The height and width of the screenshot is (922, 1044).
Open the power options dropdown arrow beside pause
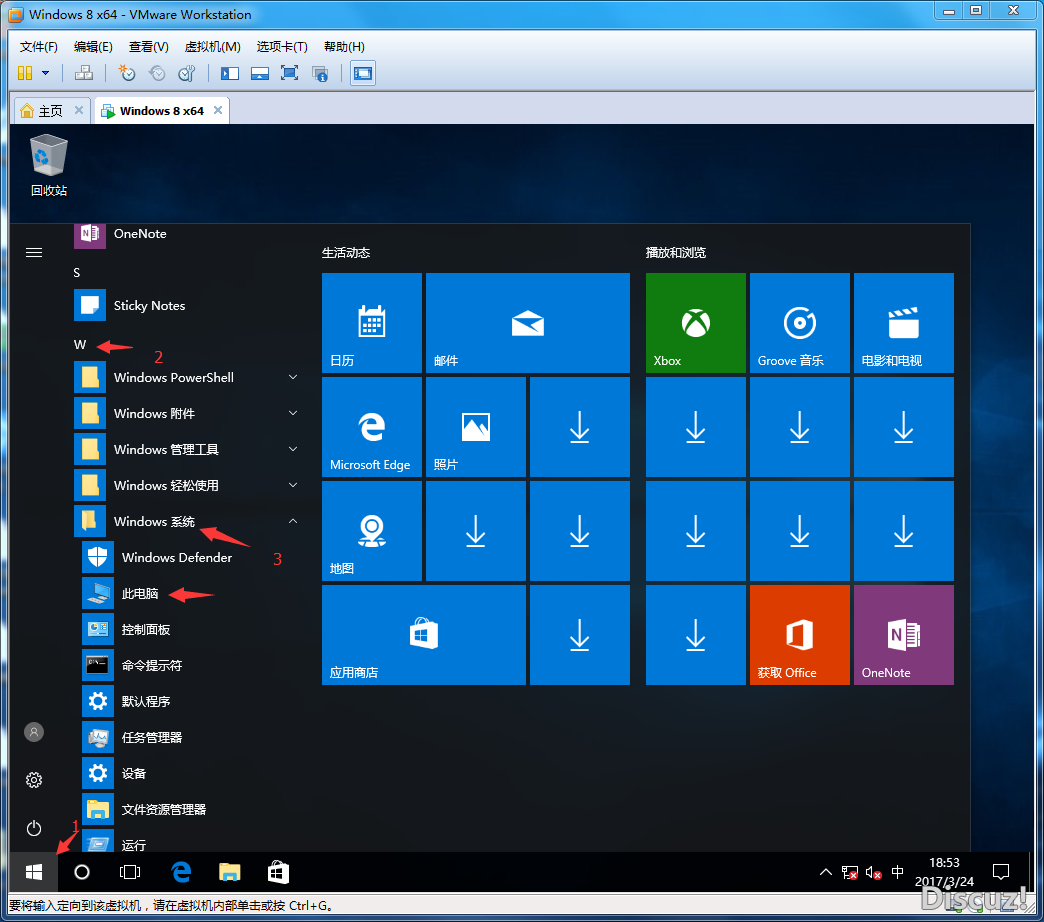pyautogui.click(x=45, y=73)
